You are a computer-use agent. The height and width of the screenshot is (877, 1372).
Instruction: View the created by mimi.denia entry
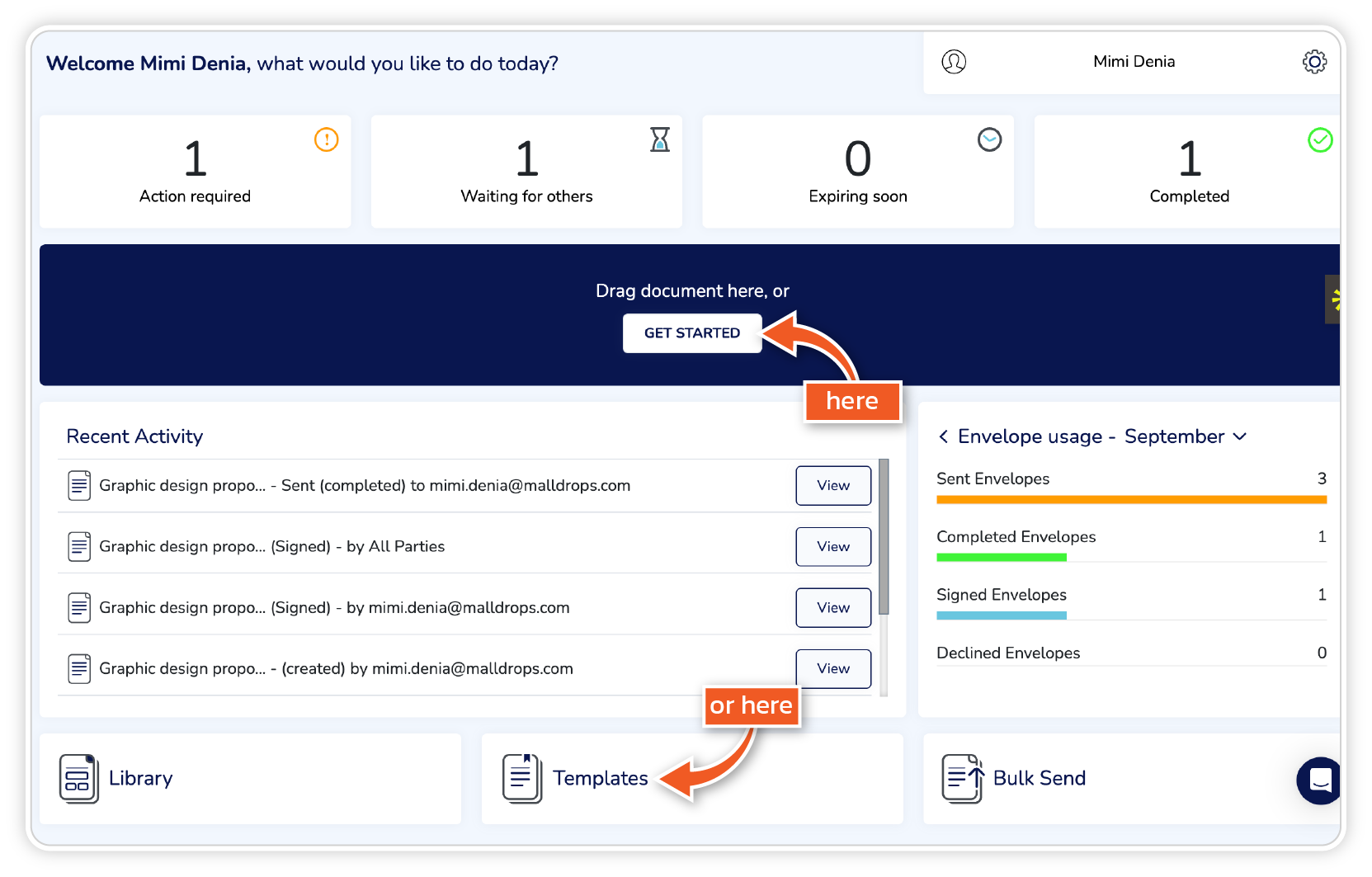833,668
